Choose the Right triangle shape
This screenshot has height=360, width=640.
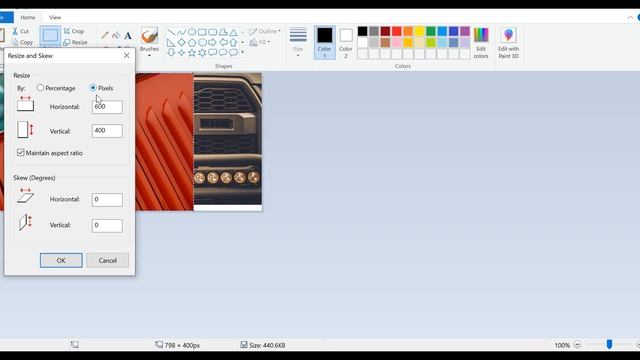pyautogui.click(x=171, y=42)
